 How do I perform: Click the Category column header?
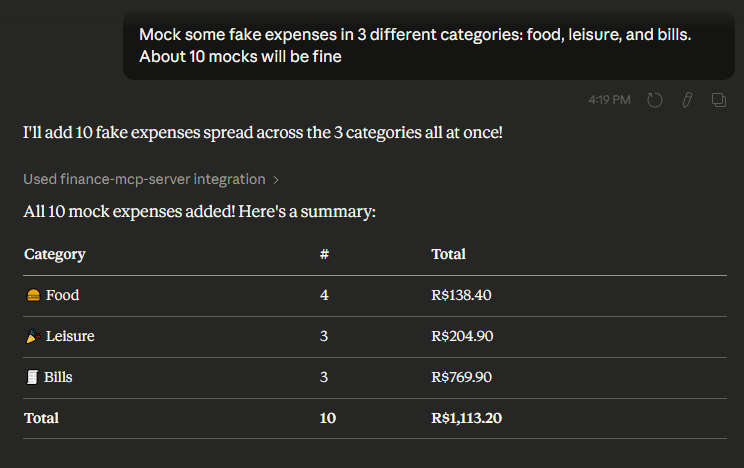click(x=54, y=254)
